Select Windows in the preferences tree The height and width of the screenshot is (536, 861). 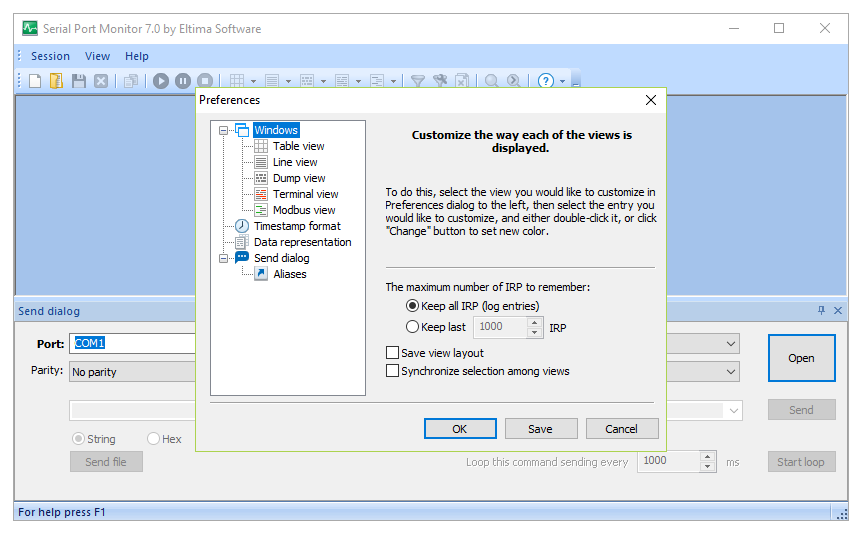[x=276, y=130]
